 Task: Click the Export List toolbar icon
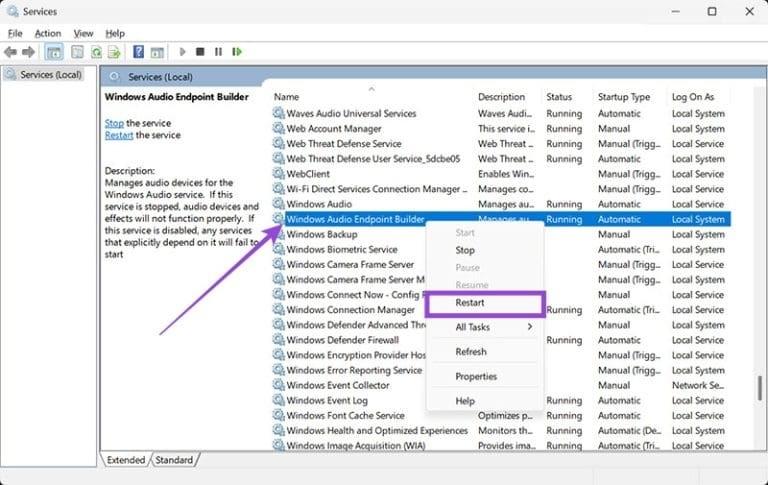point(115,51)
